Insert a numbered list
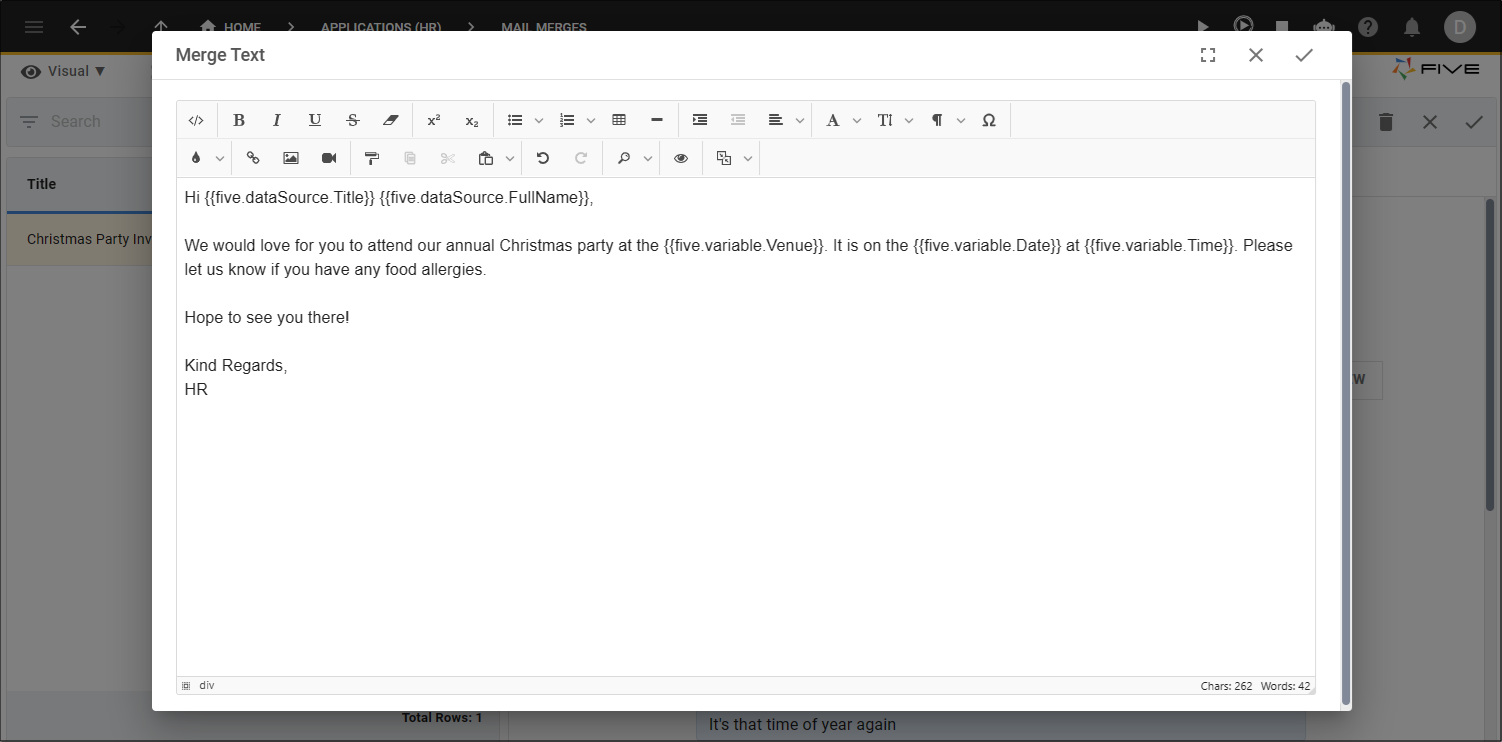This screenshot has height=742, width=1502. point(567,120)
